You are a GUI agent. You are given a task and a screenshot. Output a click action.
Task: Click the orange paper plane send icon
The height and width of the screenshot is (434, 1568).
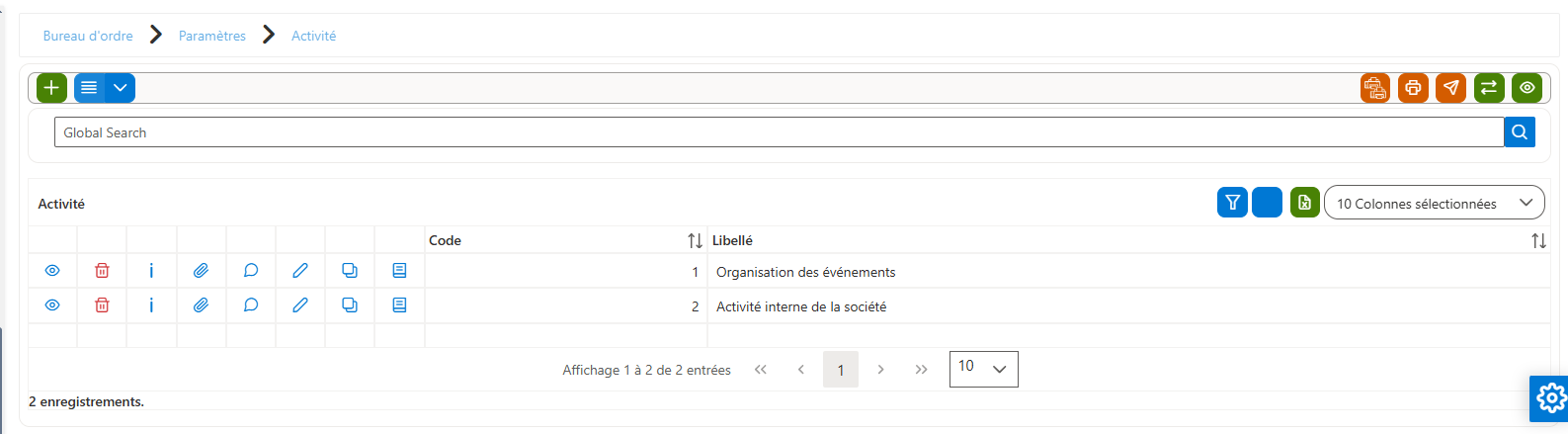coord(1450,88)
